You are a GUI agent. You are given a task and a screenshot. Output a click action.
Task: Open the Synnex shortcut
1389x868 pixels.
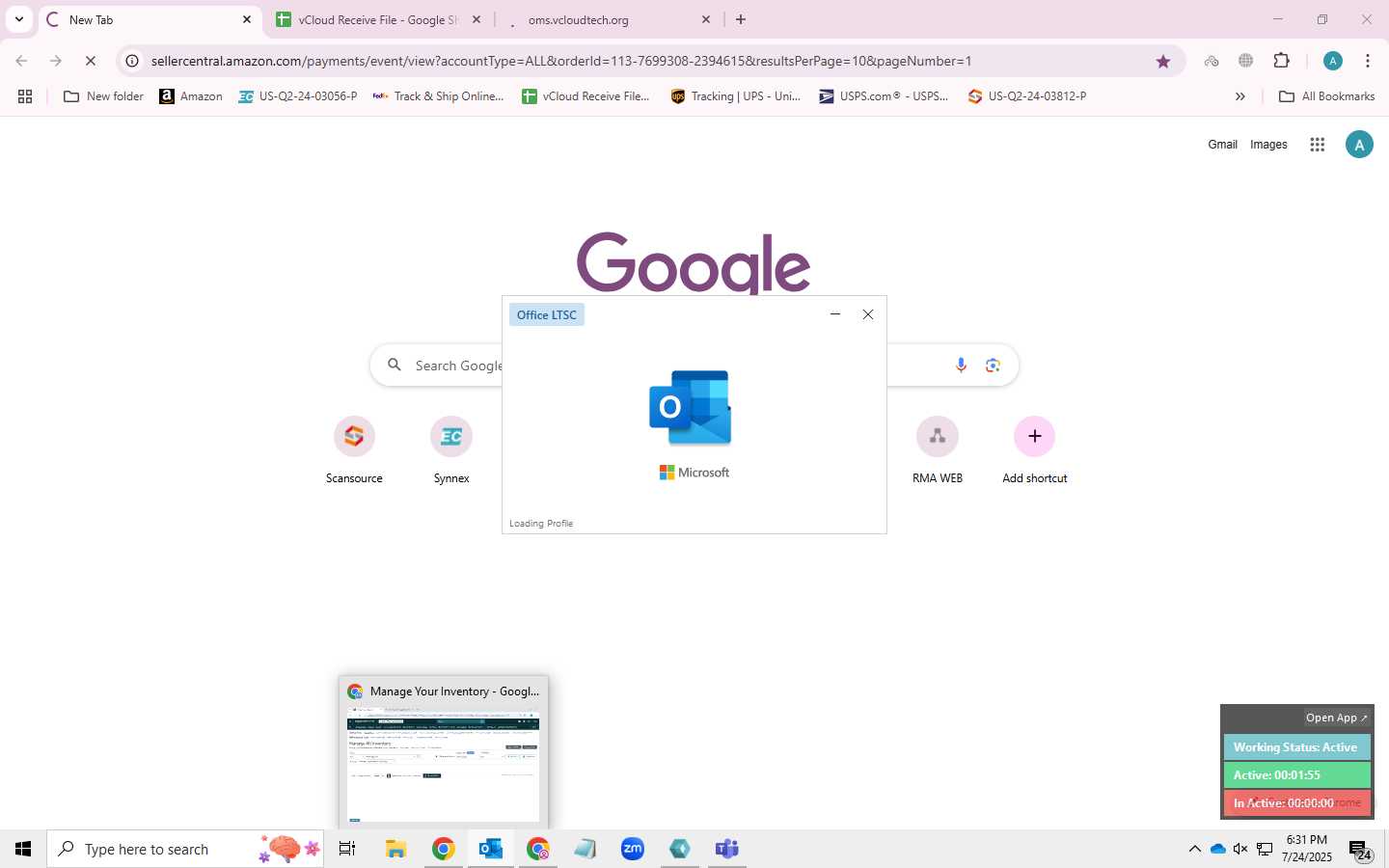point(451,449)
